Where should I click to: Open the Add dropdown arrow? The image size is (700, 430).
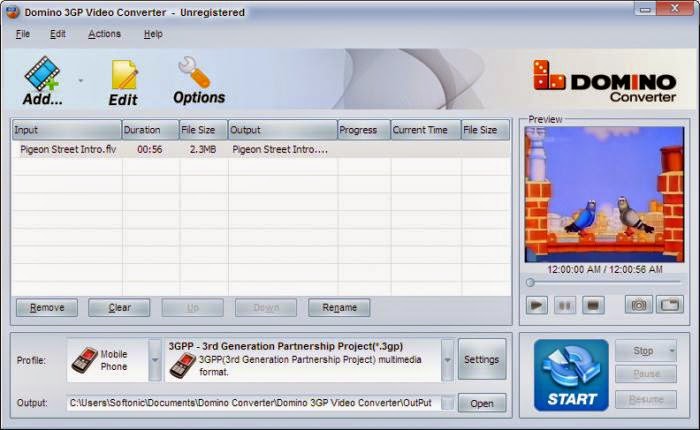[x=81, y=81]
